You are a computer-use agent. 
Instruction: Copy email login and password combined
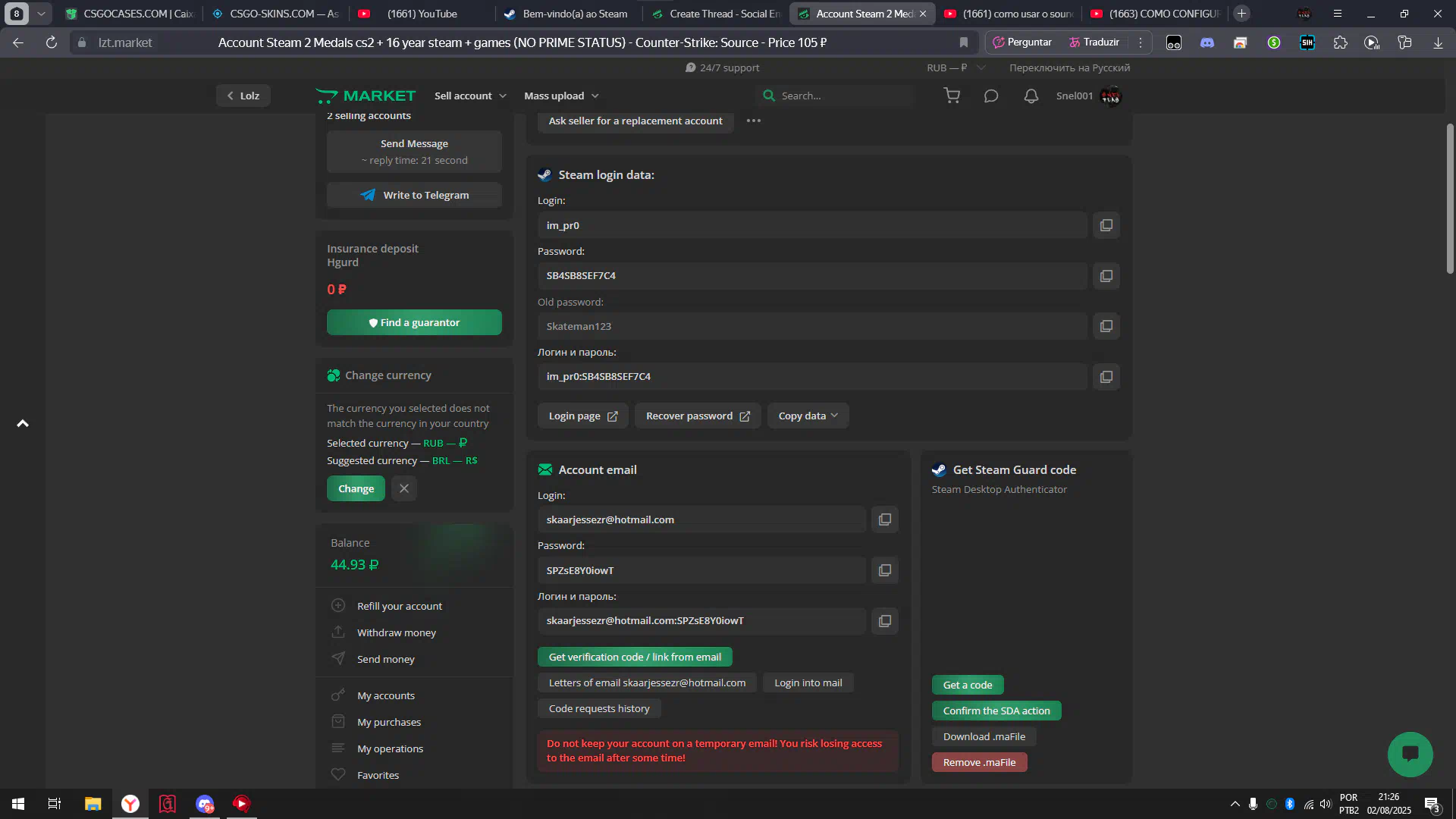pyautogui.click(x=885, y=621)
